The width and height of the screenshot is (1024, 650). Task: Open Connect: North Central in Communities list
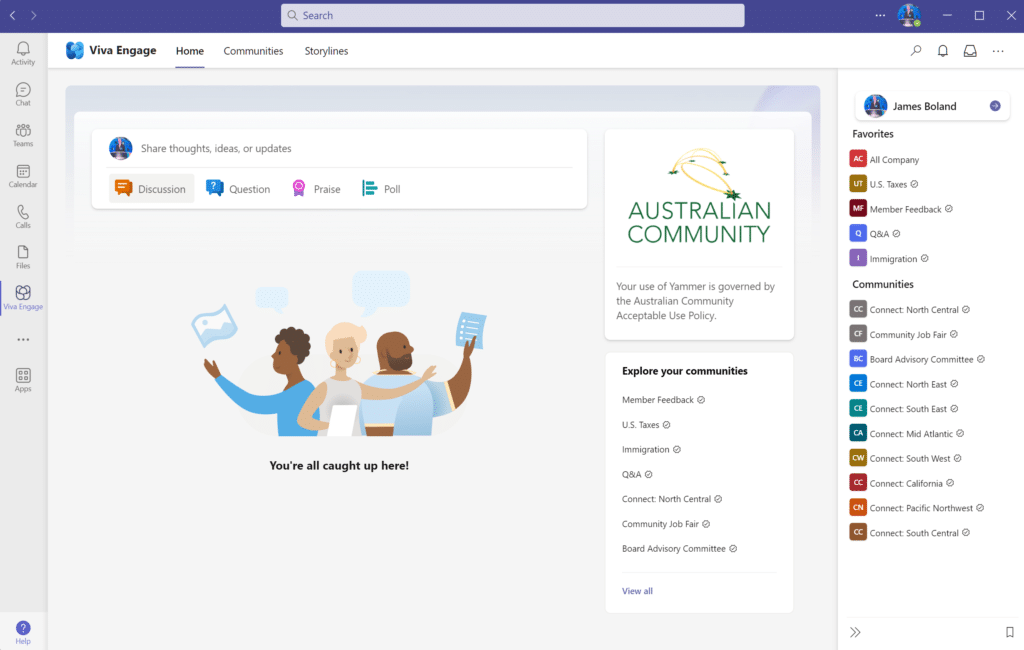(910, 309)
